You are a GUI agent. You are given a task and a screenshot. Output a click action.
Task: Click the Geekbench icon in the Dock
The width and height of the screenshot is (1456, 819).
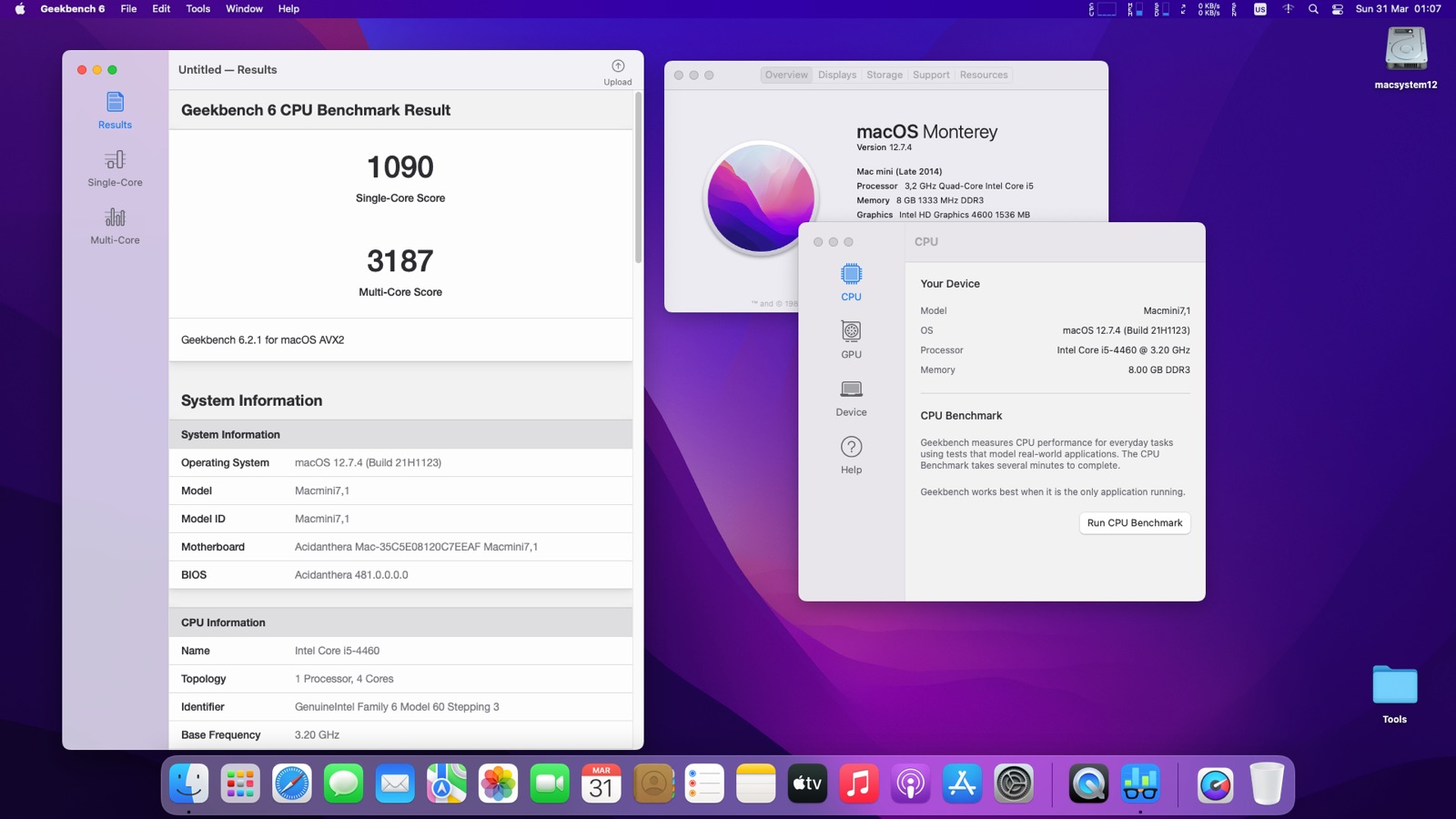coord(1140,784)
